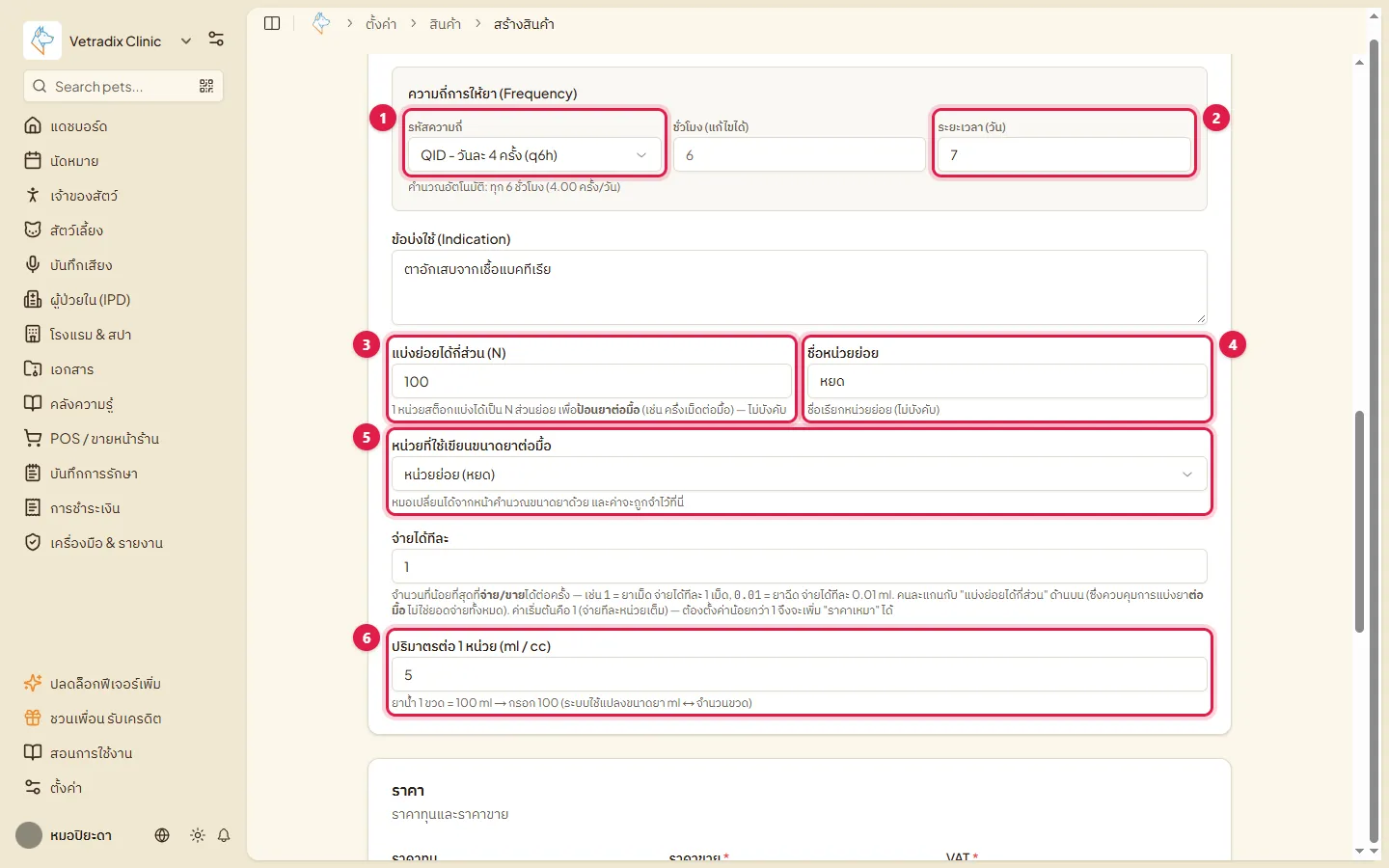The width and height of the screenshot is (1389, 868).
Task: Open notifications bell icon
Action: coord(224,835)
